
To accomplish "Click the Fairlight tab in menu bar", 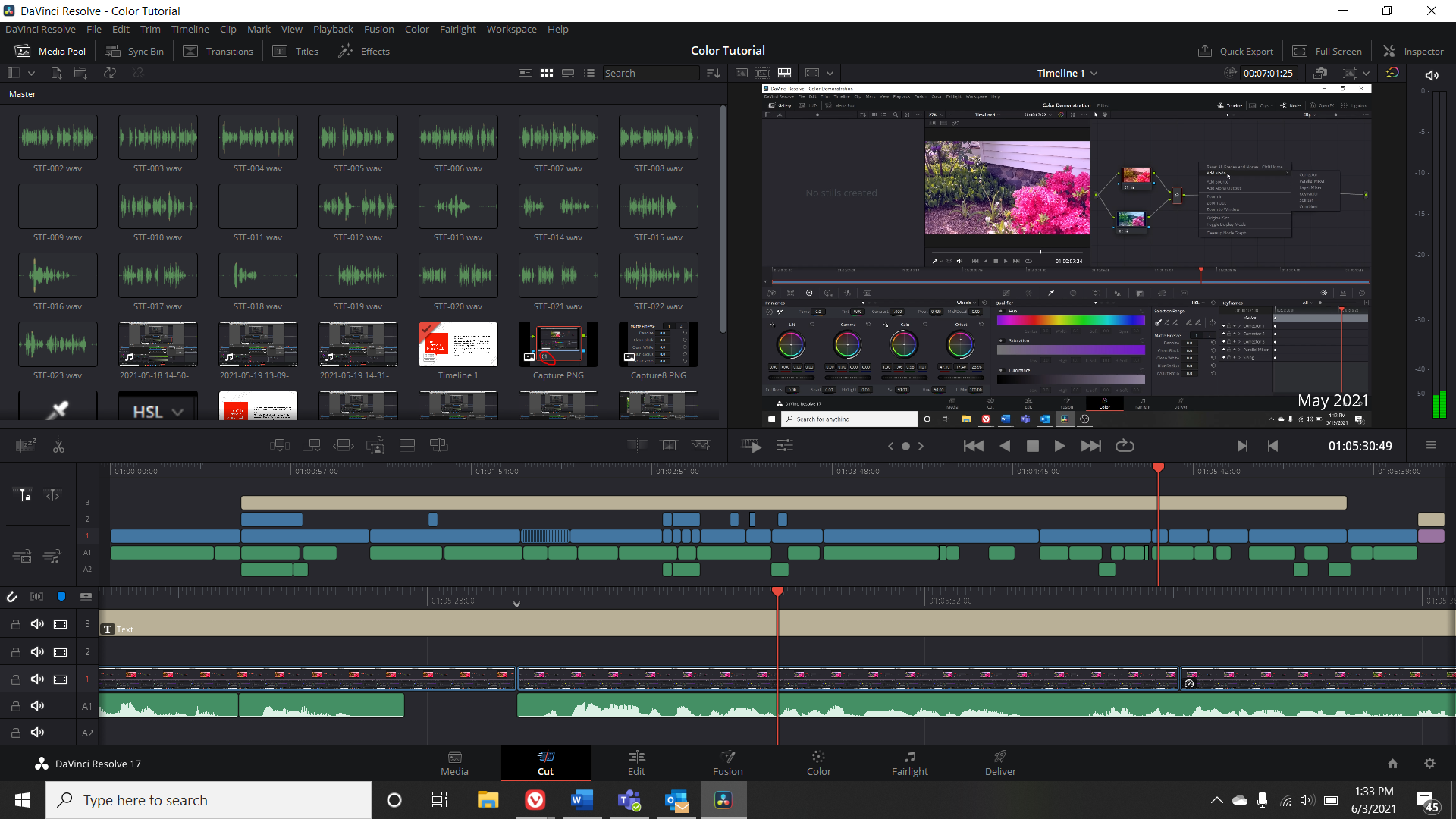I will [455, 29].
